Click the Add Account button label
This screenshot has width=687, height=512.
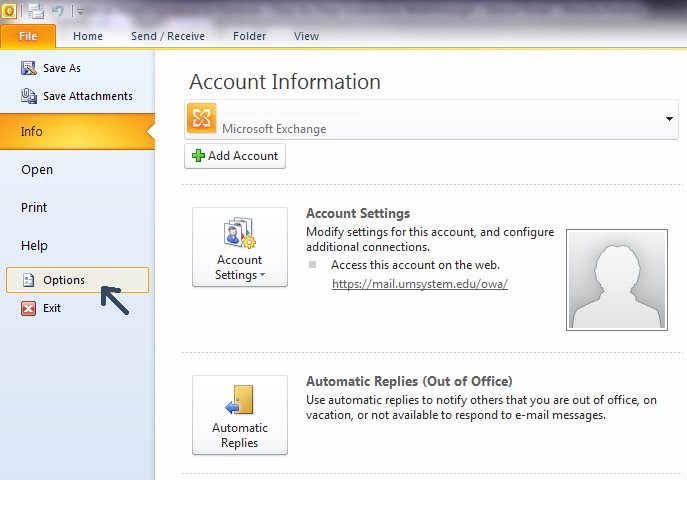point(243,155)
